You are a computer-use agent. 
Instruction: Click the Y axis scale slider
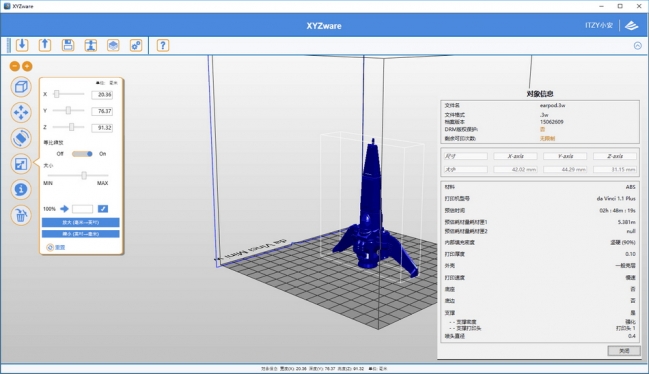click(x=68, y=111)
